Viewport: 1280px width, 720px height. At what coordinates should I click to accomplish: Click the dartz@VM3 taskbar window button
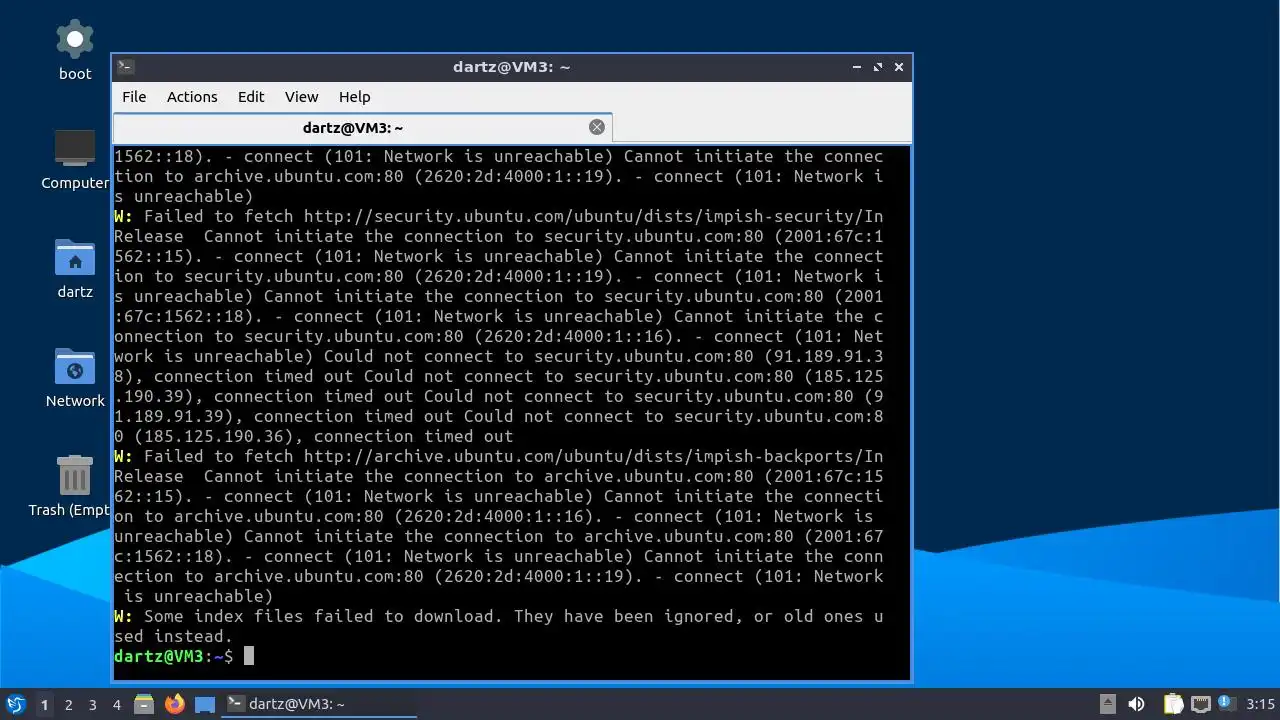tap(319, 704)
